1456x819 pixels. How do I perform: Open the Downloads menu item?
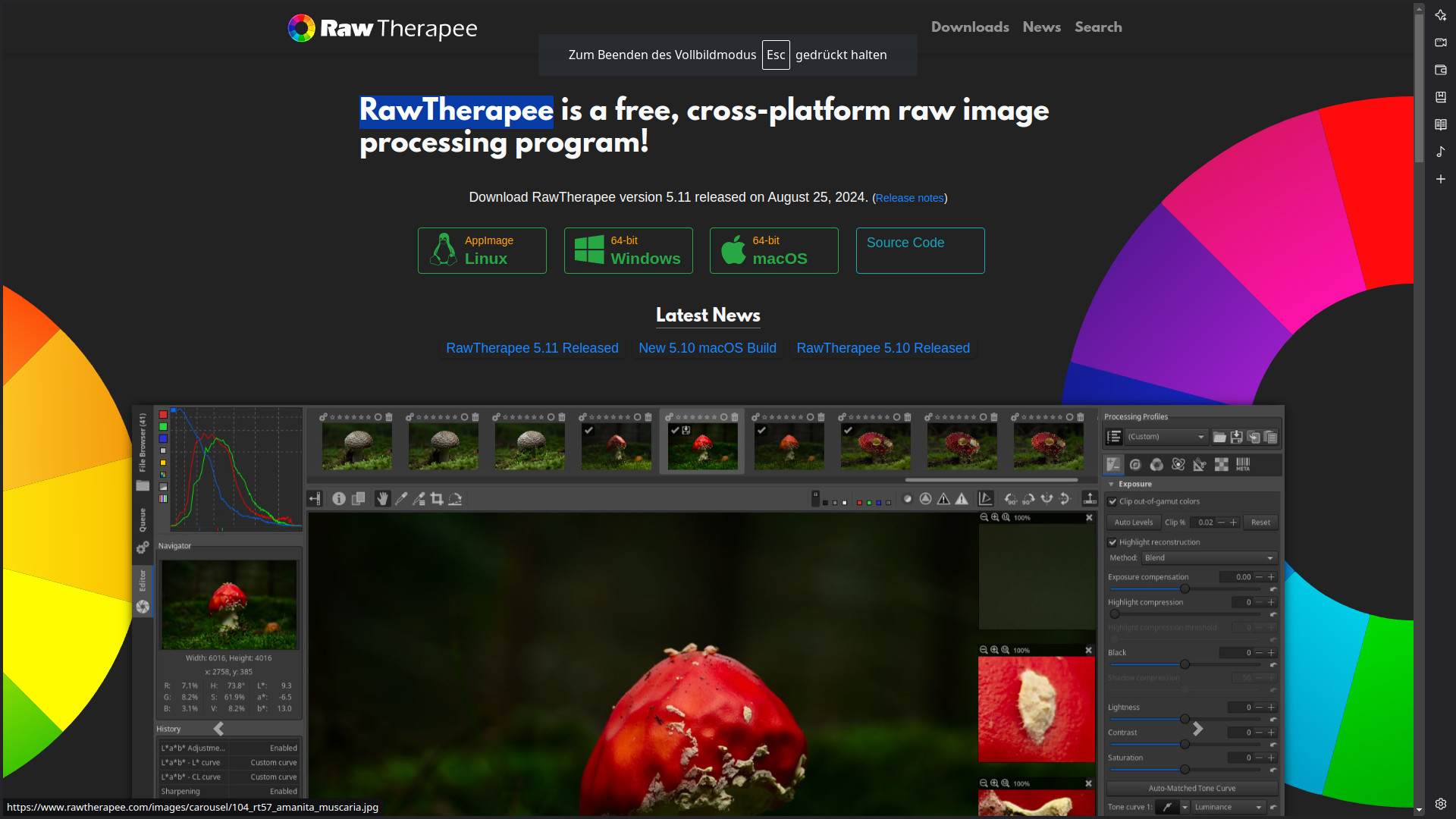click(x=970, y=27)
